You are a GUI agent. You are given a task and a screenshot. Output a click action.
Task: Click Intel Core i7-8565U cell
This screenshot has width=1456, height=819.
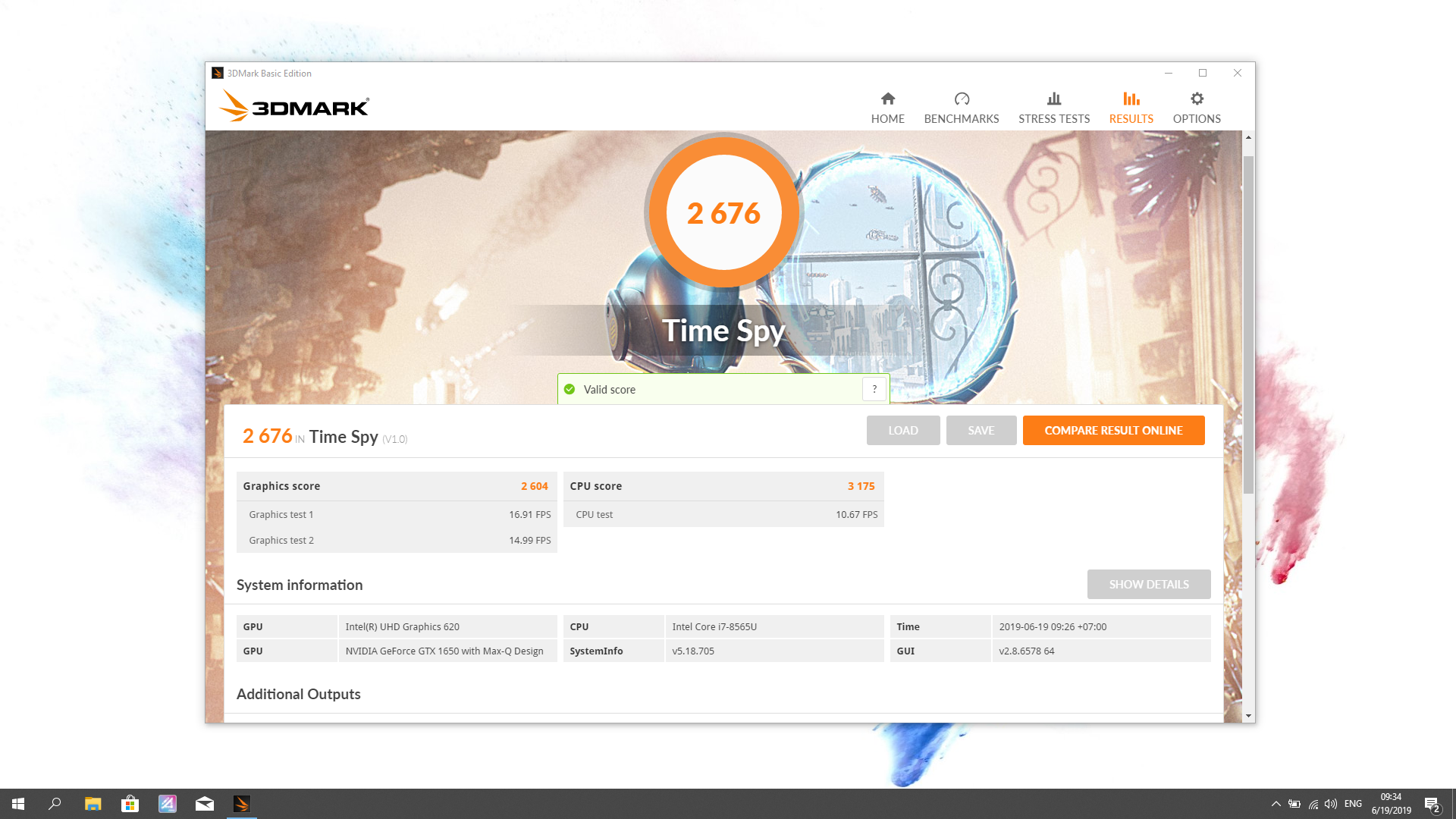point(774,626)
